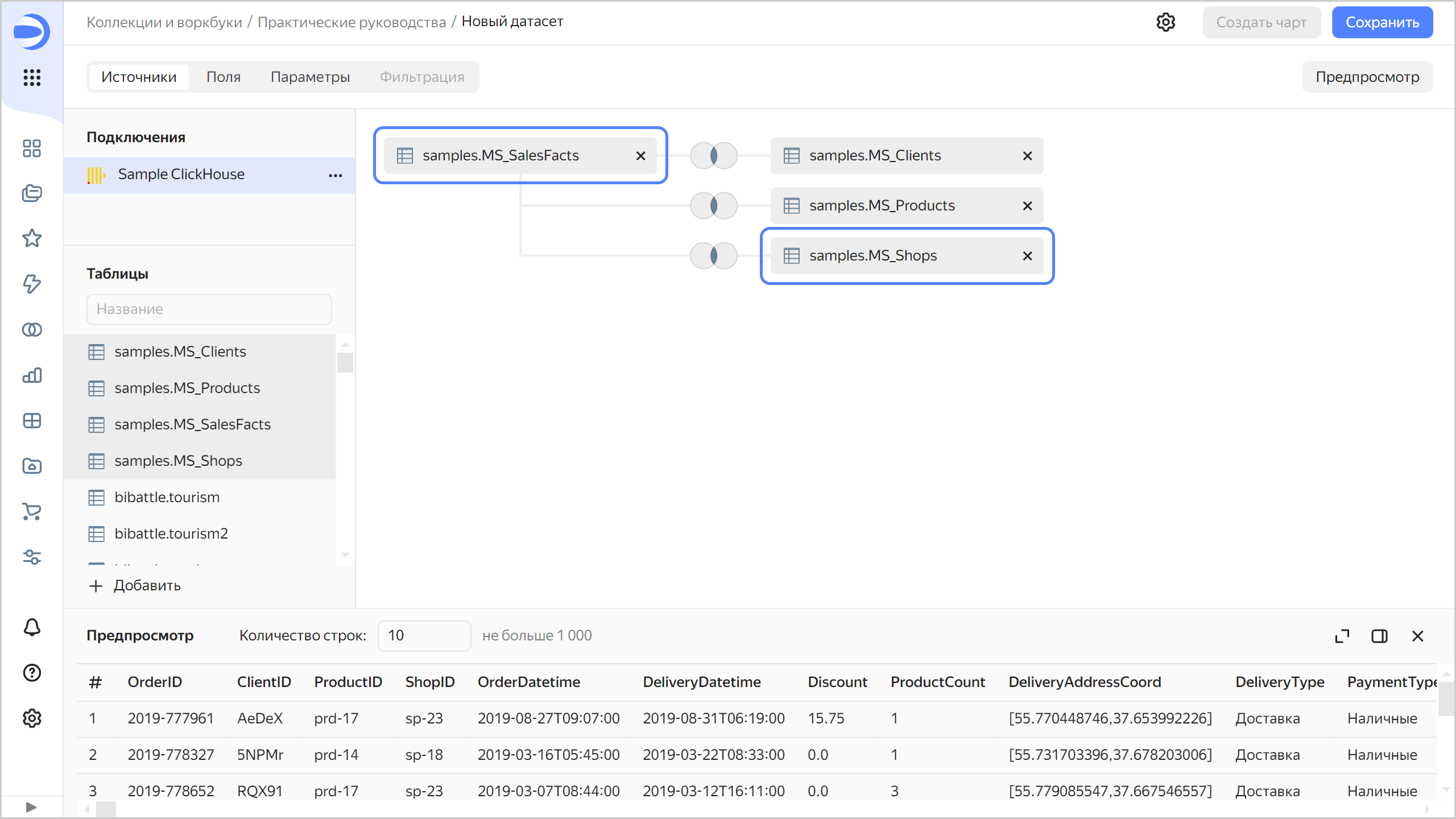This screenshot has width=1456, height=819.
Task: Click the notifications bell icon
Action: (x=32, y=627)
